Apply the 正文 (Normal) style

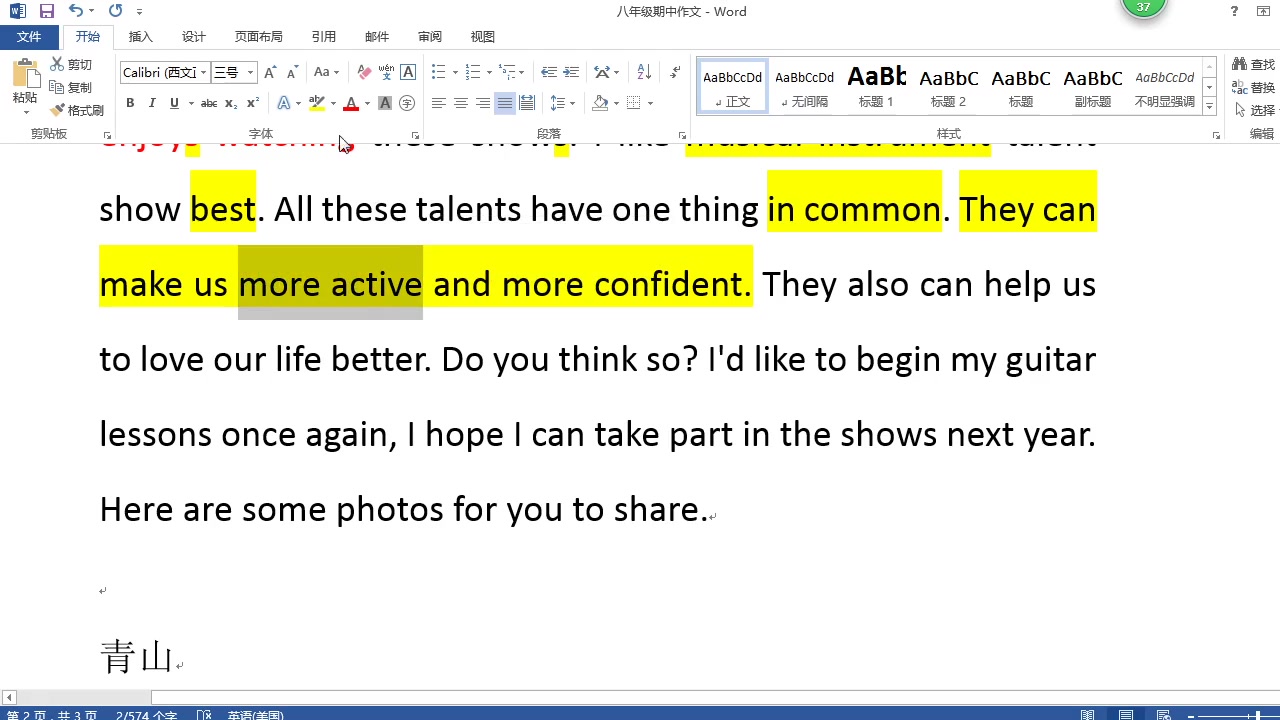pos(733,87)
